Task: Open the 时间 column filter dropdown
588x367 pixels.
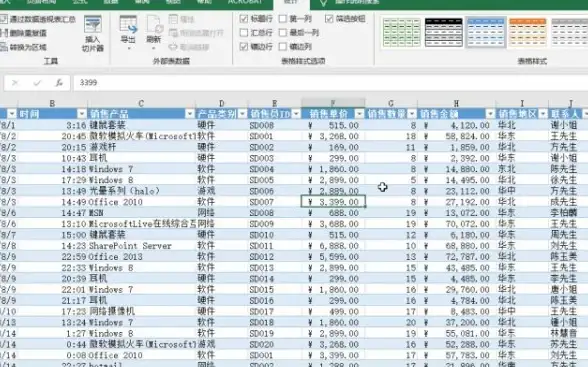Action: coord(82,114)
